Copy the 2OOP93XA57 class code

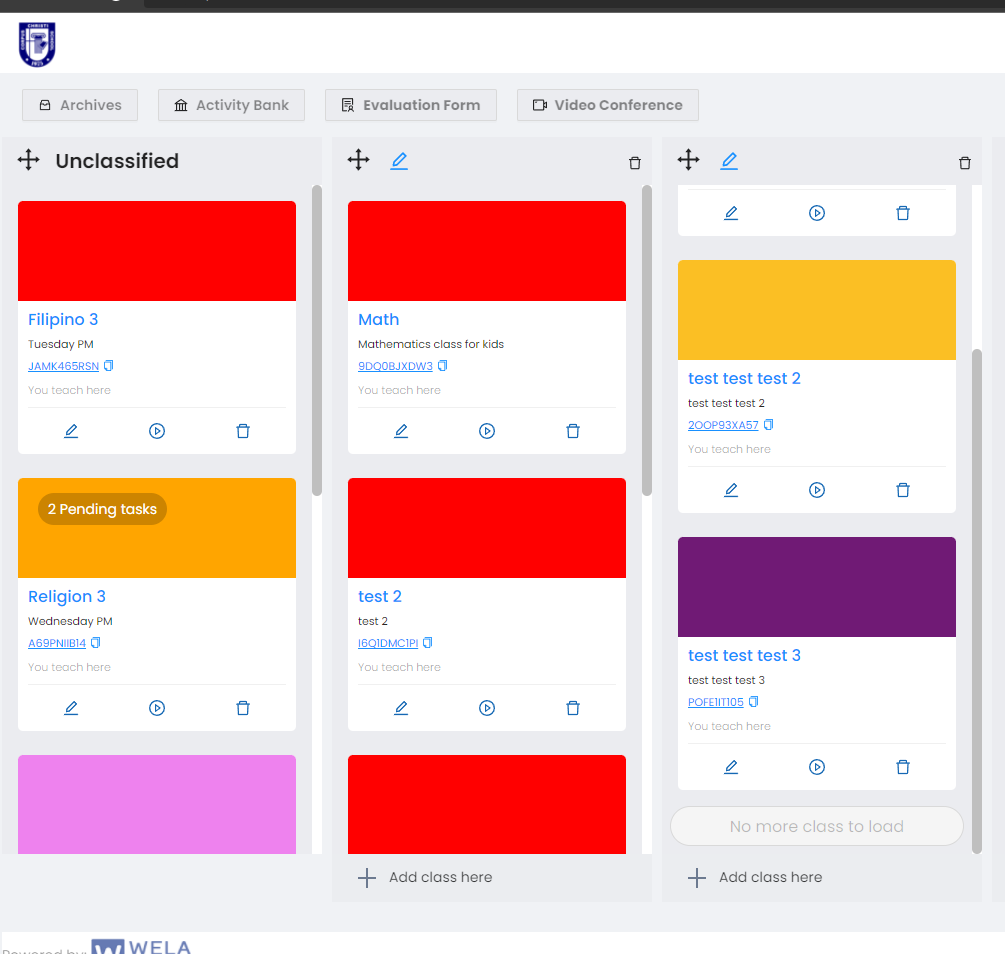pyautogui.click(x=768, y=424)
